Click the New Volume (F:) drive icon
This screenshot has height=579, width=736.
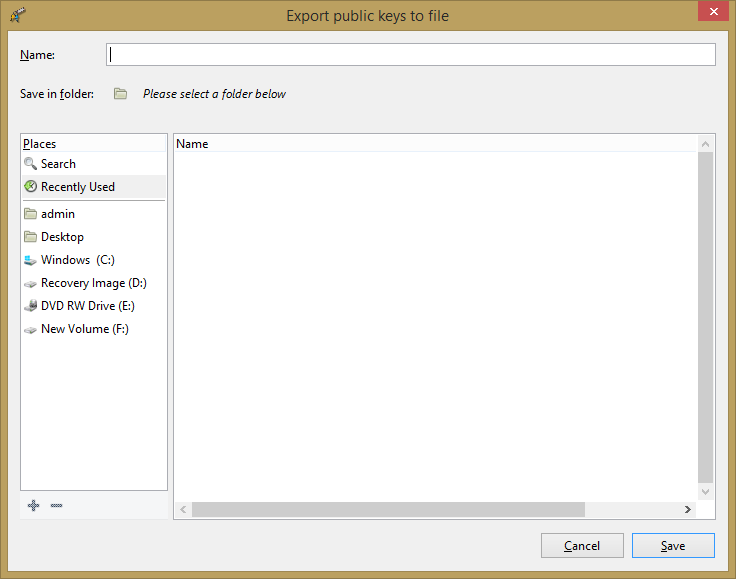tap(31, 329)
